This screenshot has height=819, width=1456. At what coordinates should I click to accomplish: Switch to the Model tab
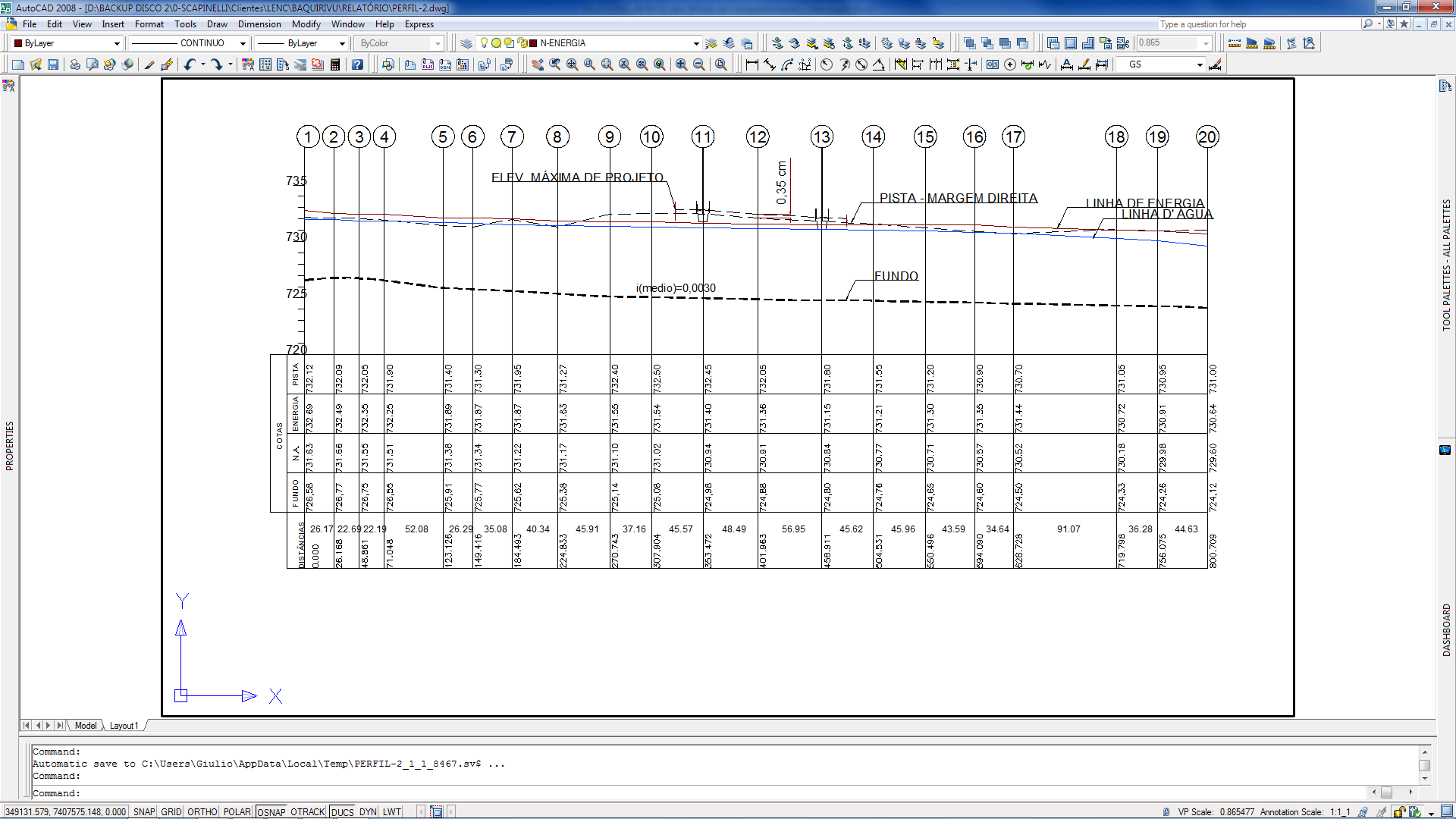pyautogui.click(x=86, y=726)
